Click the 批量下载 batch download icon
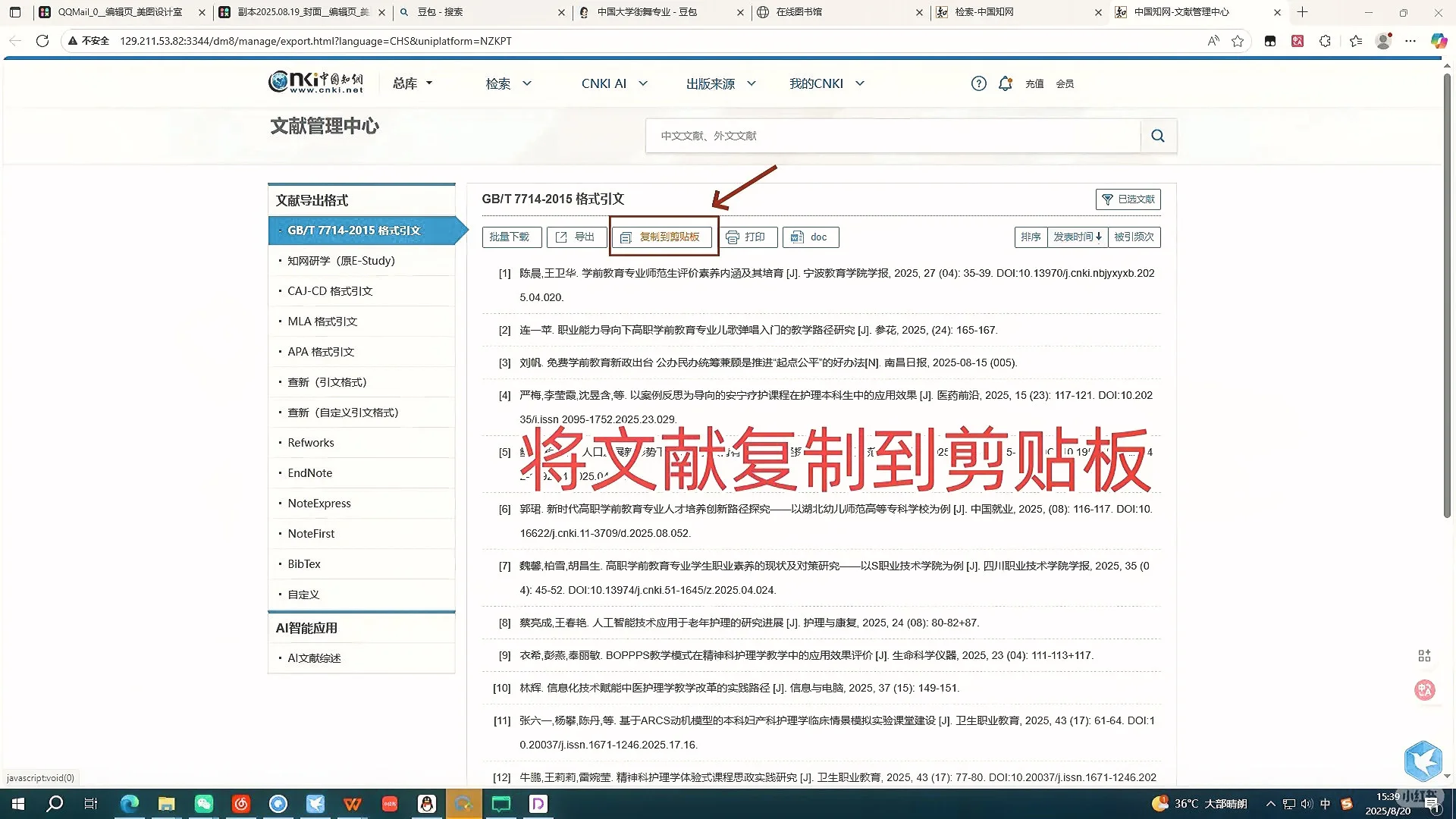 pos(512,237)
